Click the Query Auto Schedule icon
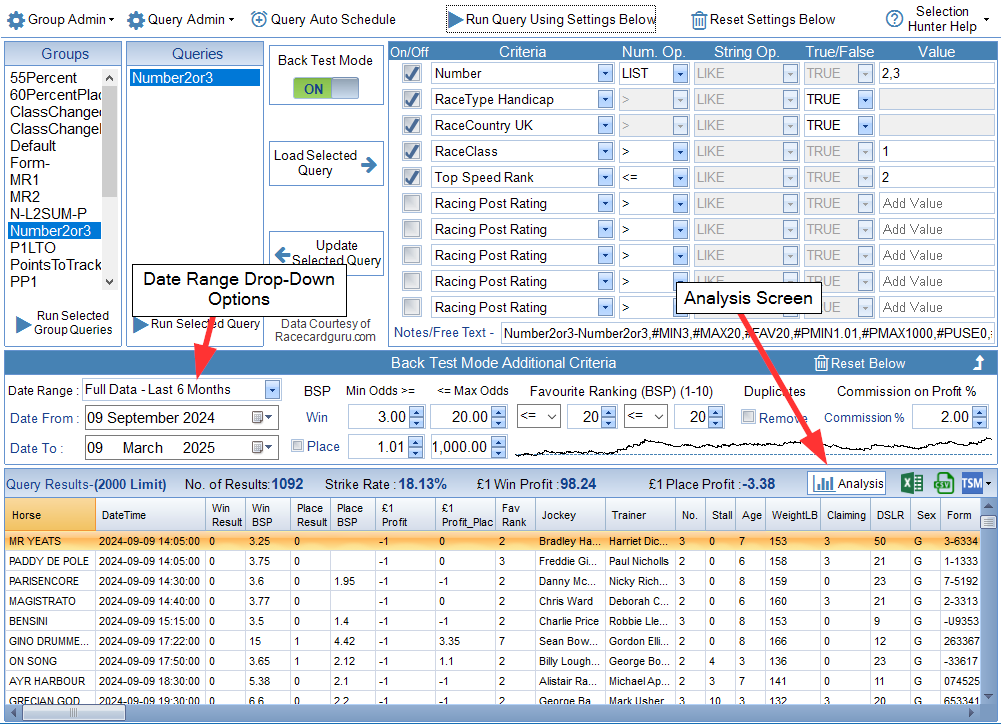This screenshot has height=724, width=1001. coord(259,19)
